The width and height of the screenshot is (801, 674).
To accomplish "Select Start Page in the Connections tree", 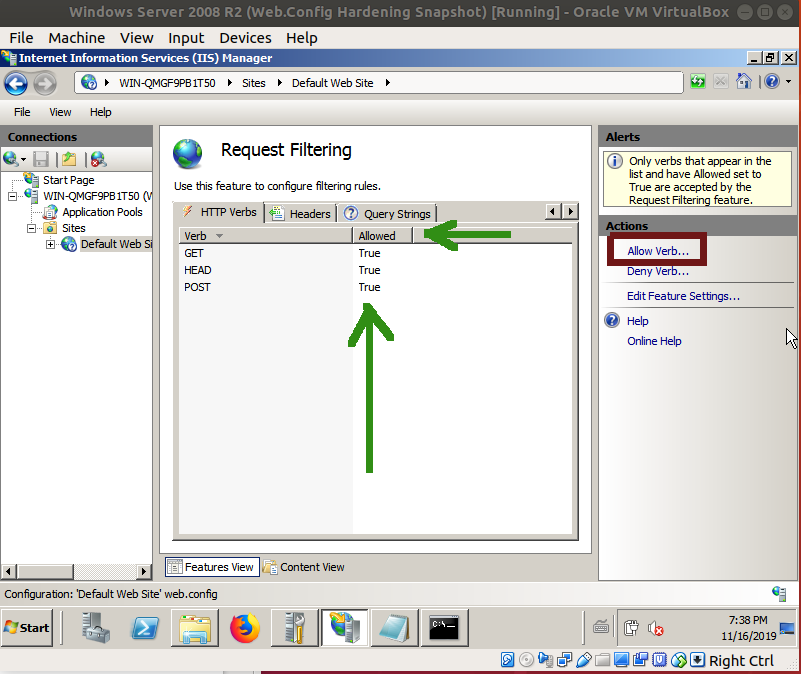I will pyautogui.click(x=68, y=180).
